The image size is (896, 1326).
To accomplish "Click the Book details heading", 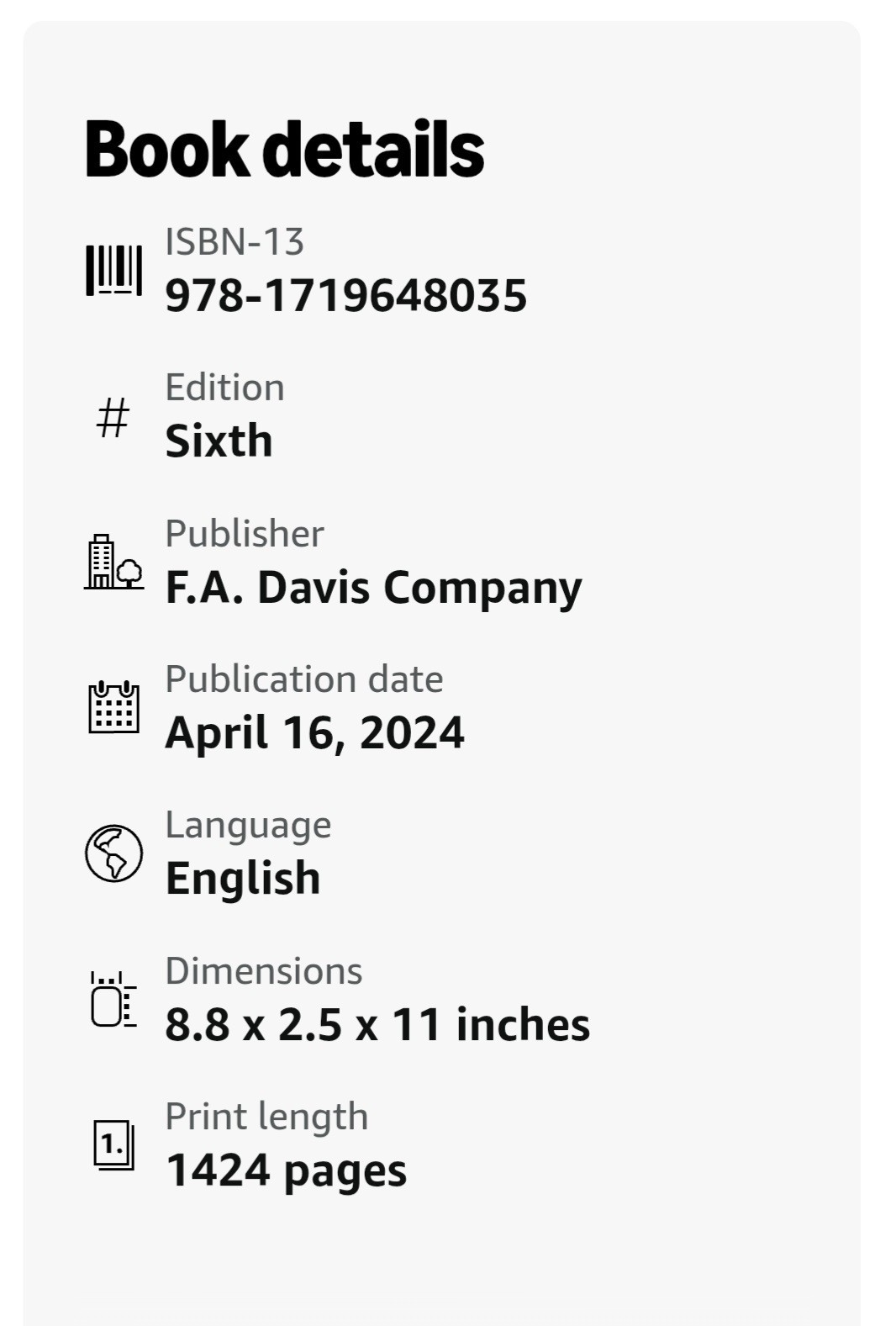I will point(284,150).
